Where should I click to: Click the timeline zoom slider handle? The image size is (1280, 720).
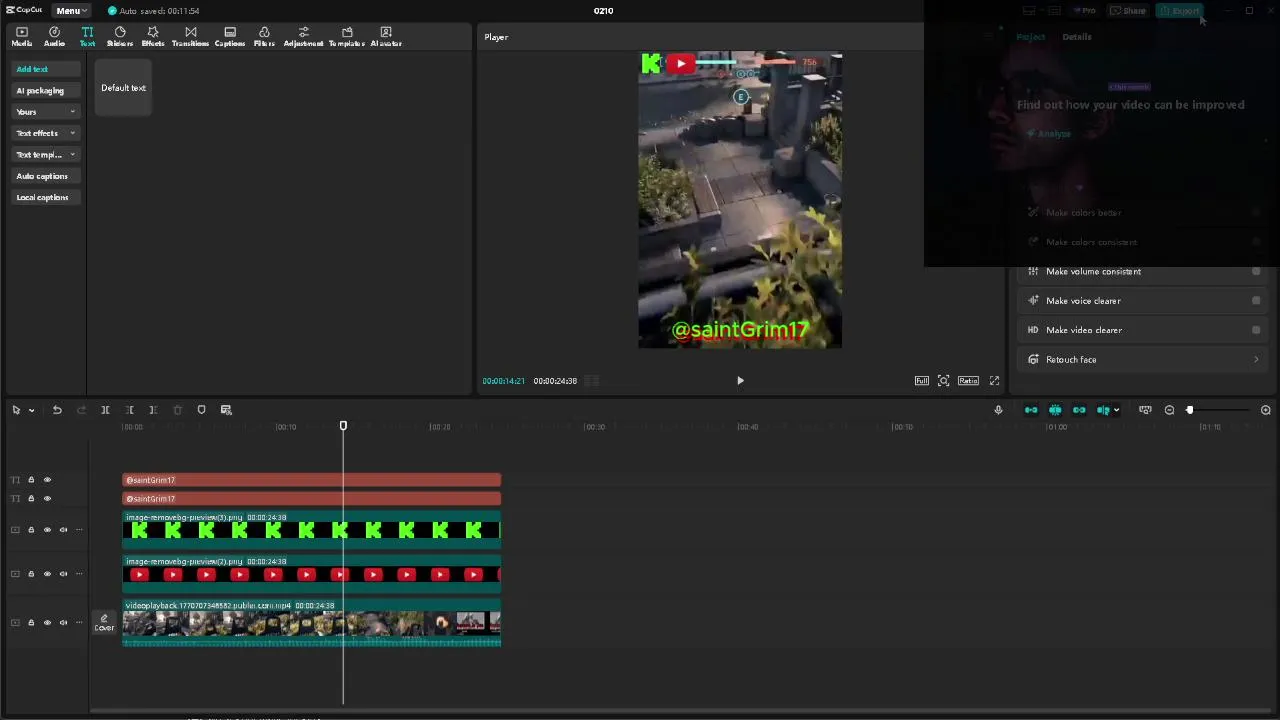point(1189,410)
